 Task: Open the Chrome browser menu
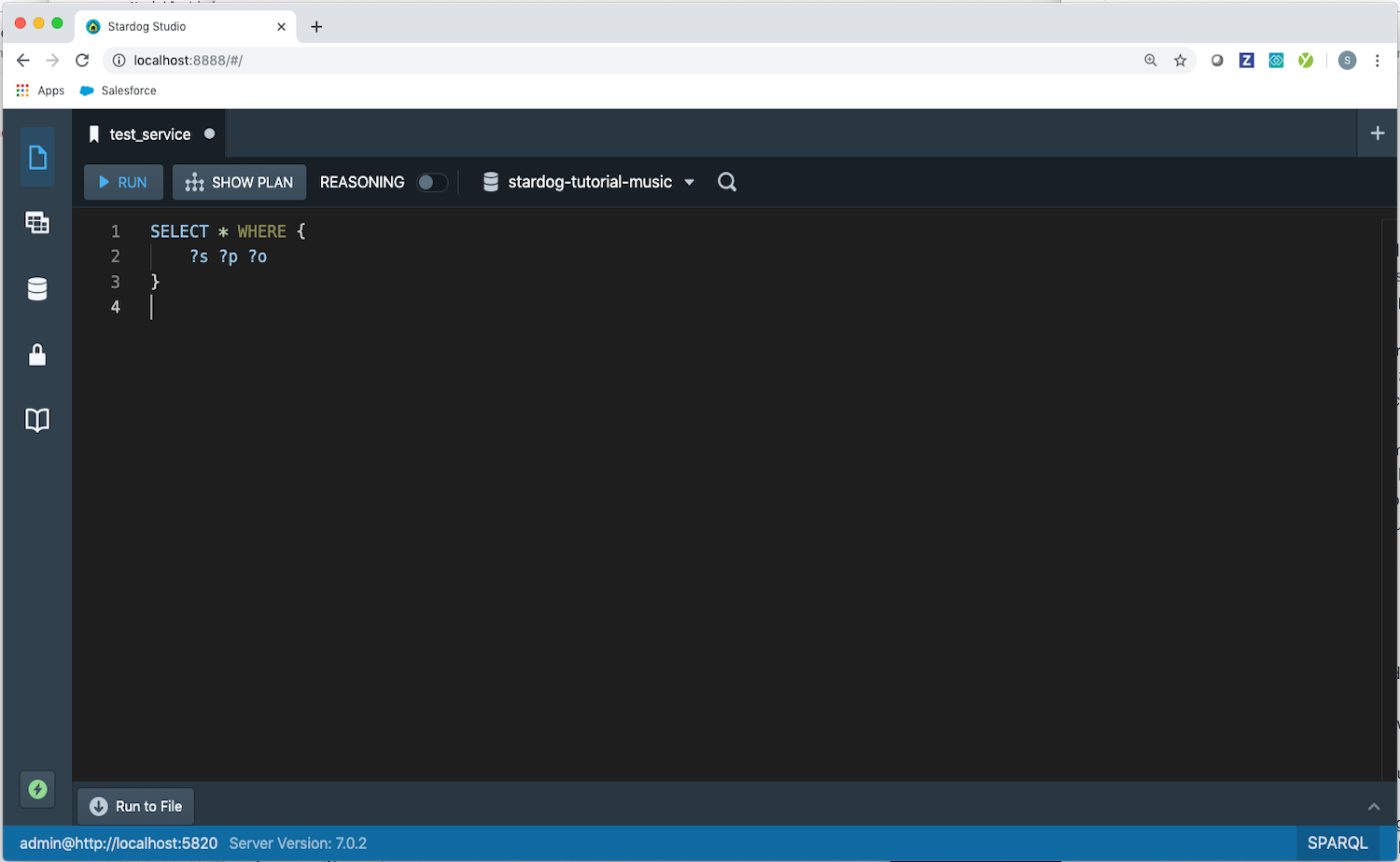1378,60
